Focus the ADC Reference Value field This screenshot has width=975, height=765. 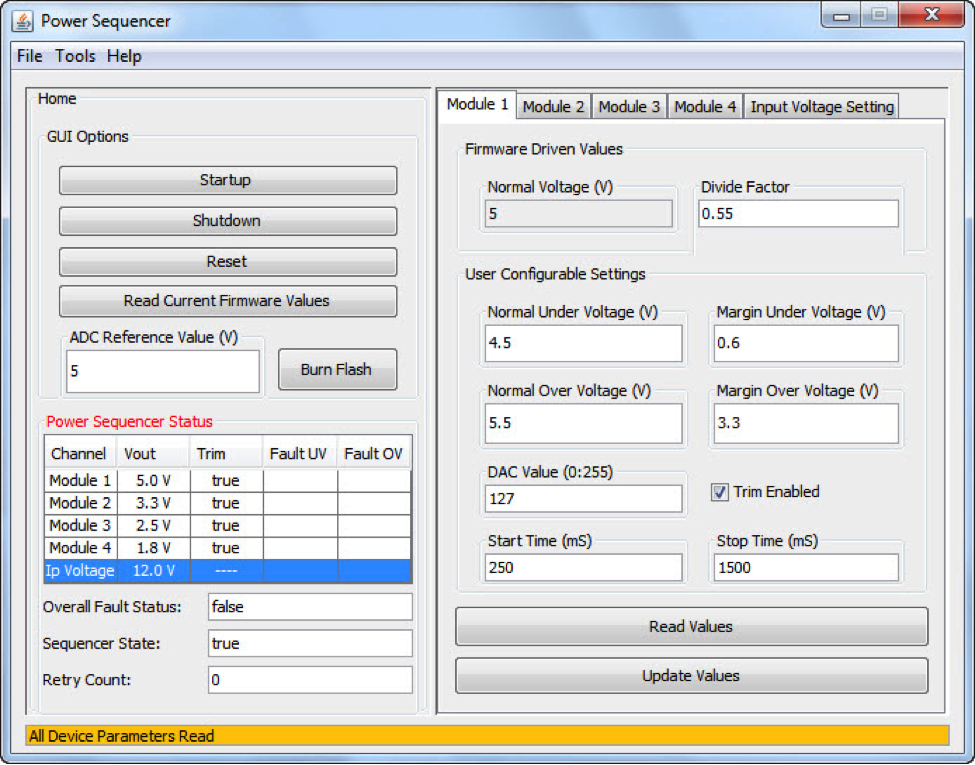click(162, 371)
